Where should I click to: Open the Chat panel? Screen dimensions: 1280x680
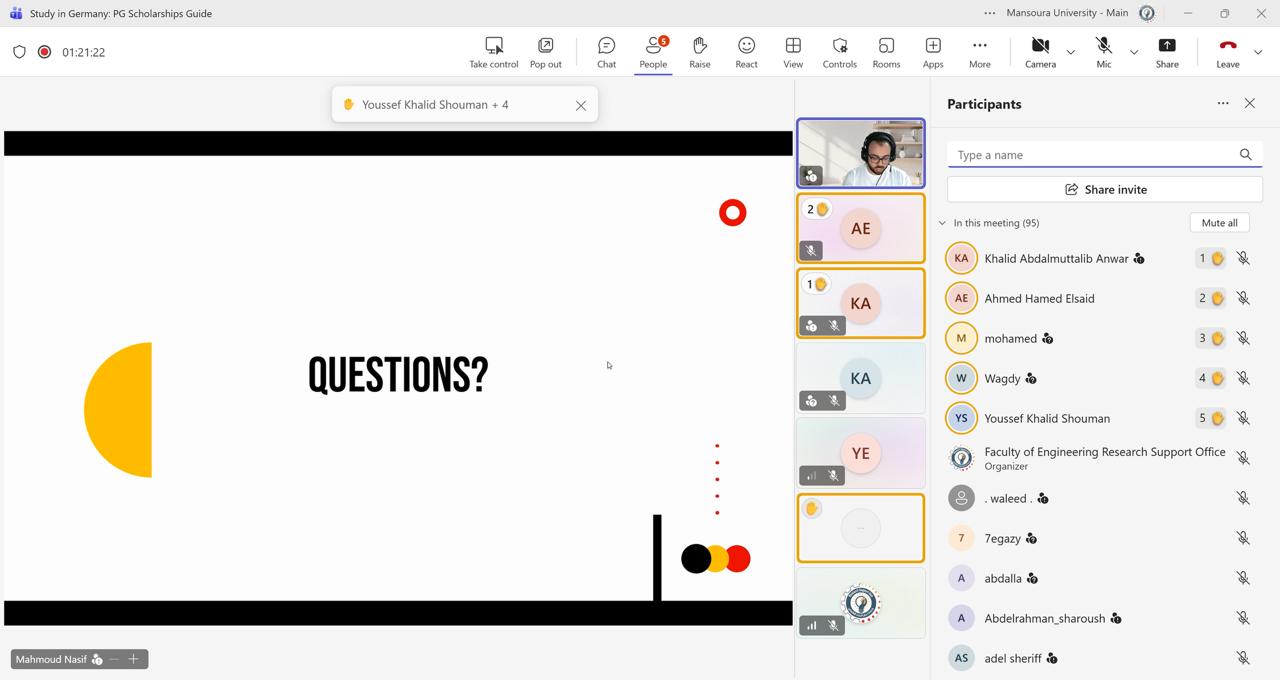coord(606,52)
